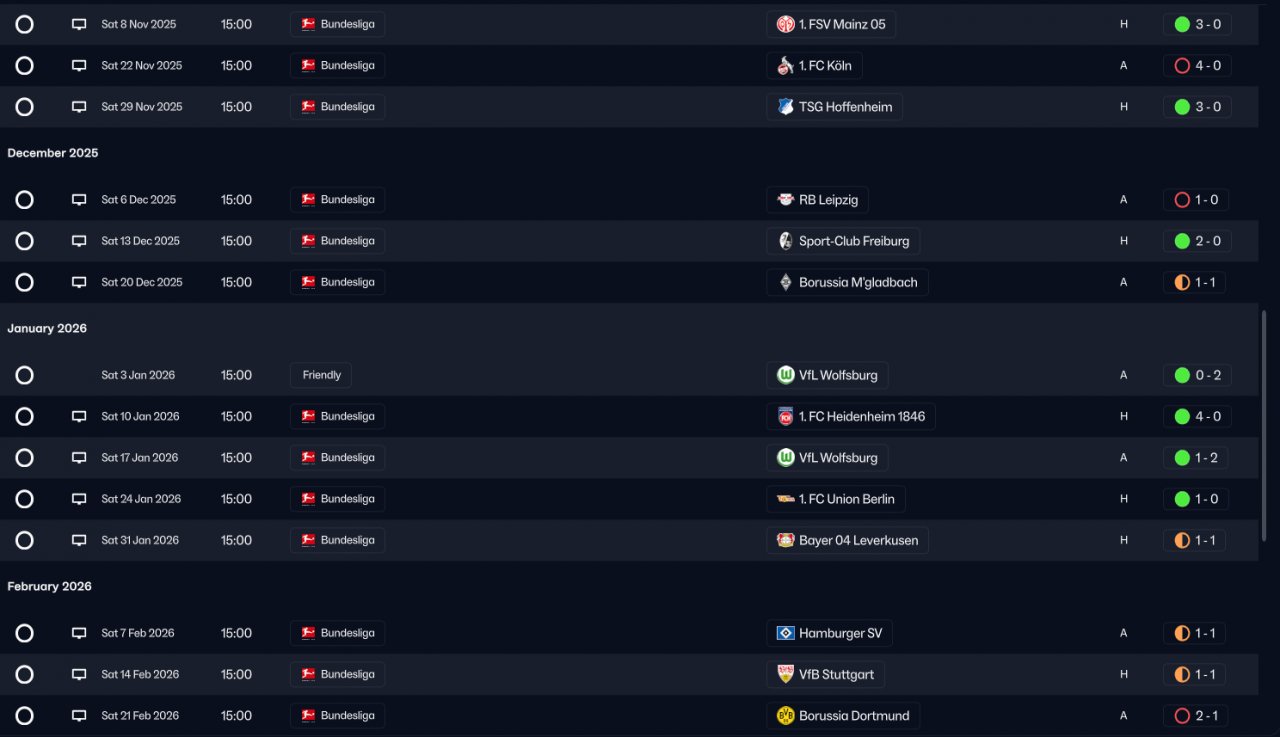This screenshot has width=1280, height=737.
Task: Collapse the January 2026 month group
Action: (x=47, y=329)
